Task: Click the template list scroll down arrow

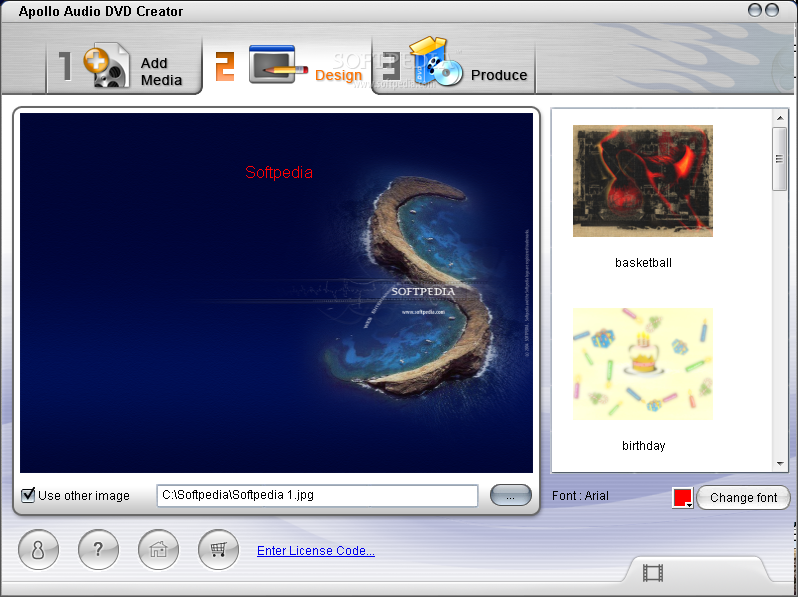Action: click(x=780, y=464)
